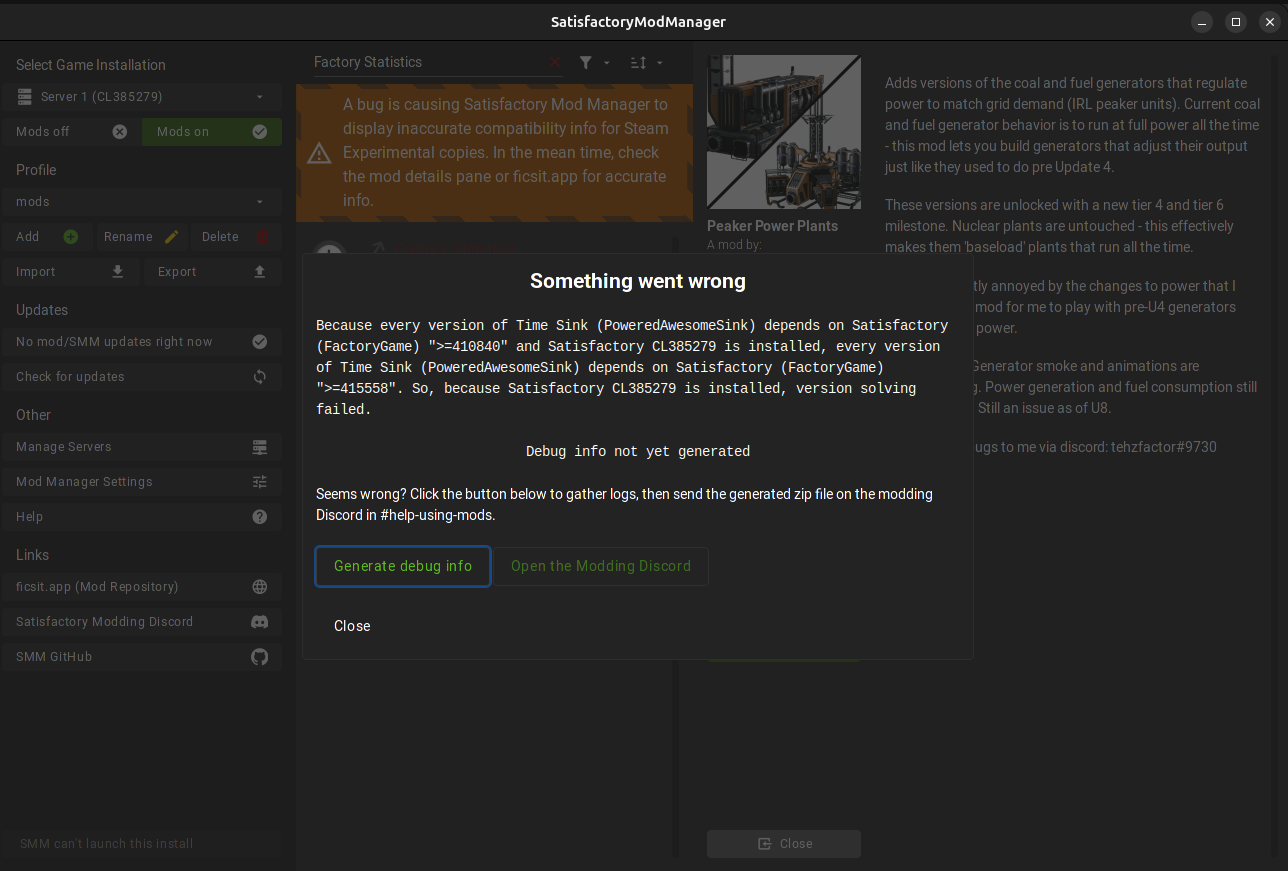This screenshot has width=1288, height=871.
Task: Open ficsit.app Mod Repository link
Action: [142, 587]
